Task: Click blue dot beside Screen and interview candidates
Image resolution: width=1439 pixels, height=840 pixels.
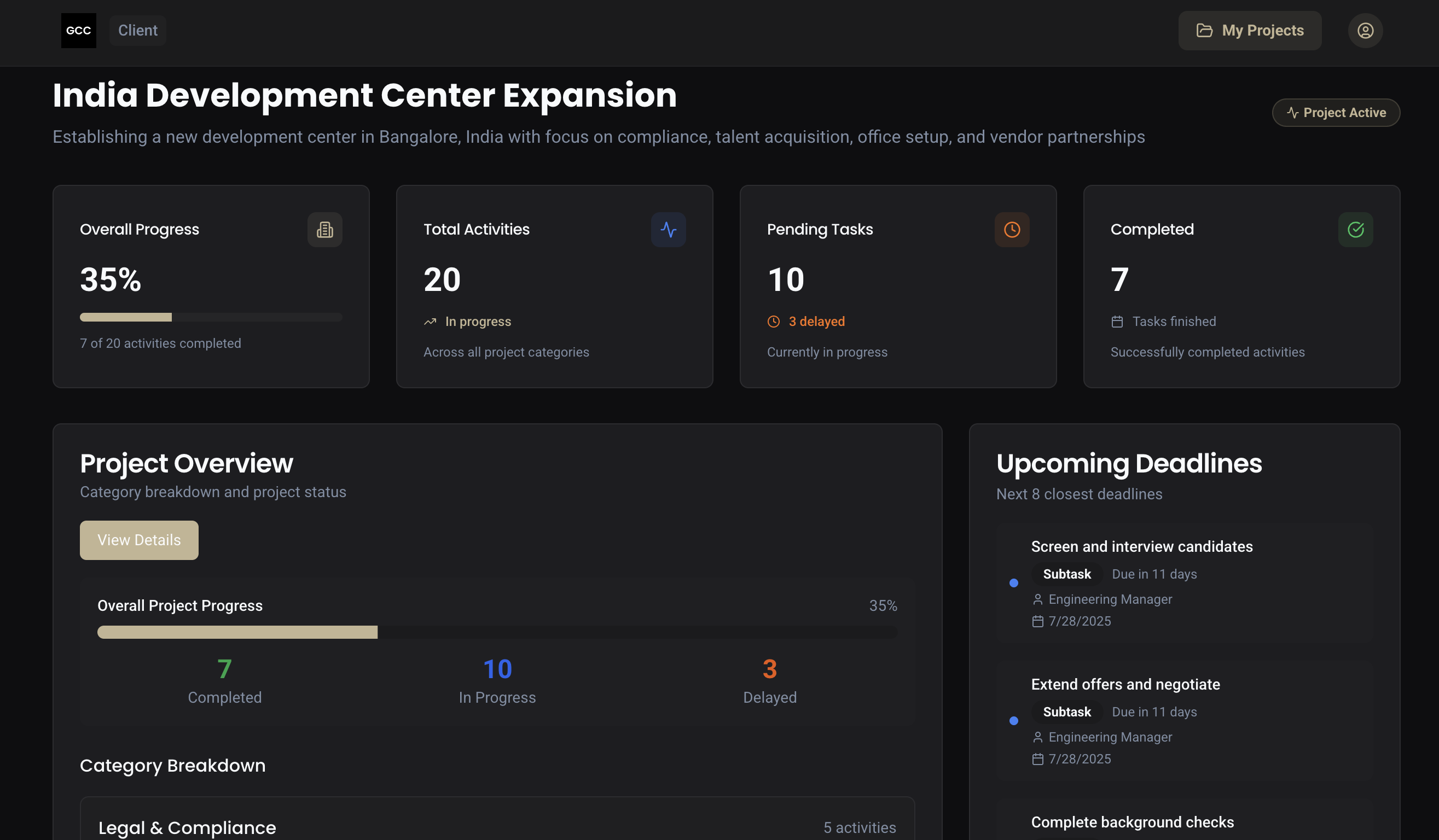Action: click(1013, 582)
